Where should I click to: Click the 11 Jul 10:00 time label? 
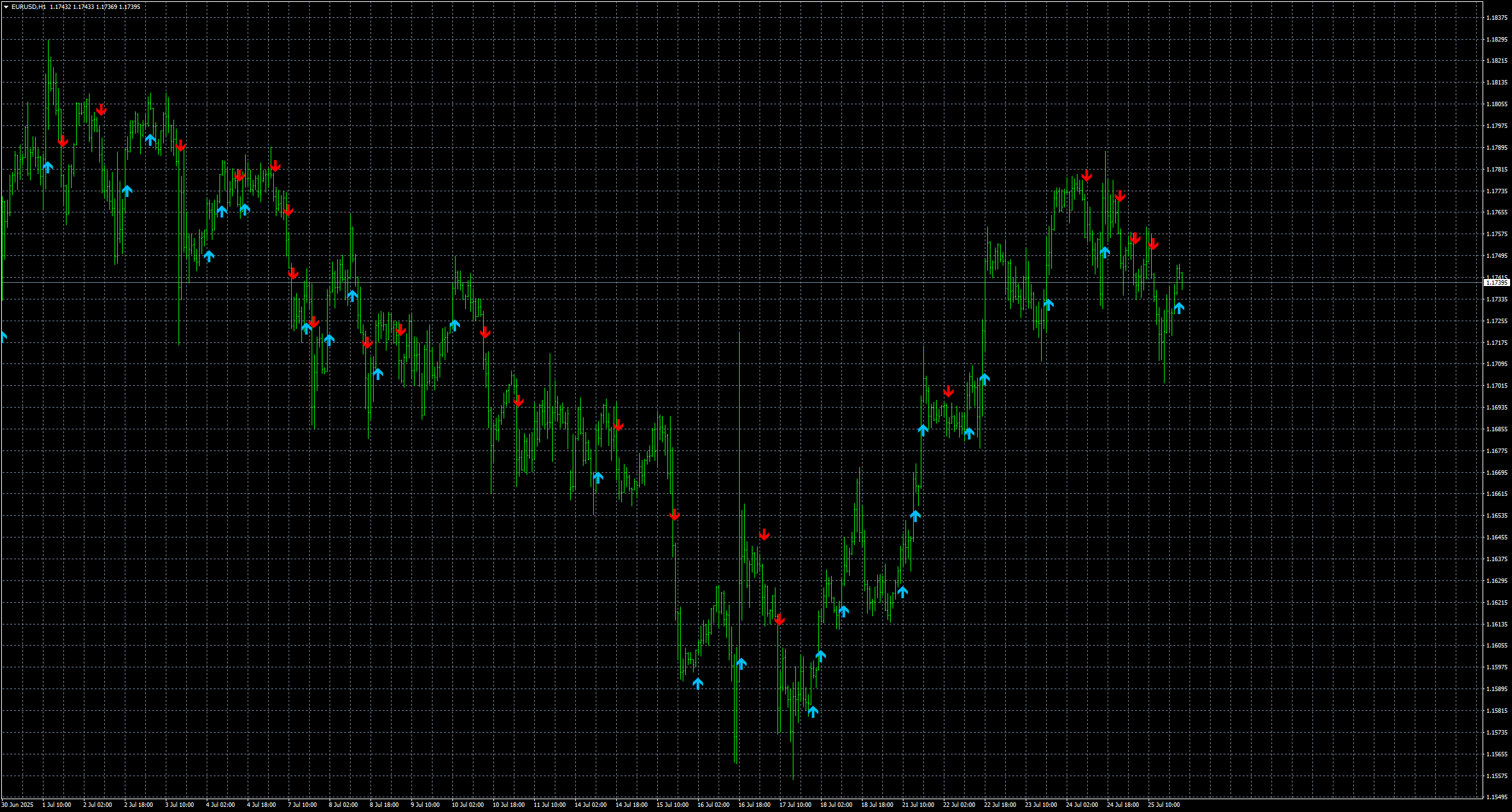click(x=550, y=805)
